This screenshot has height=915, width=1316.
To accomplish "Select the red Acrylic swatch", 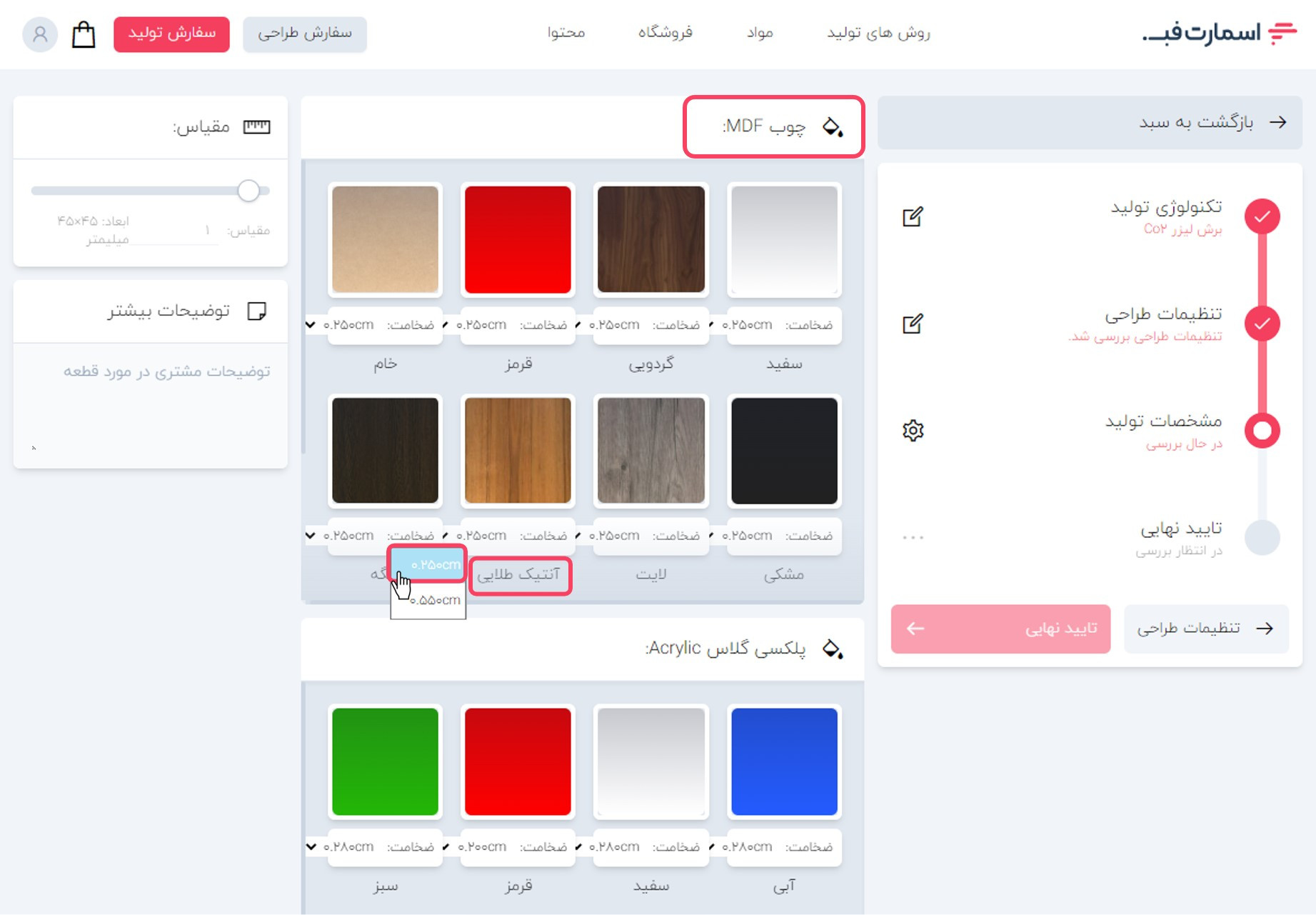I will 518,761.
